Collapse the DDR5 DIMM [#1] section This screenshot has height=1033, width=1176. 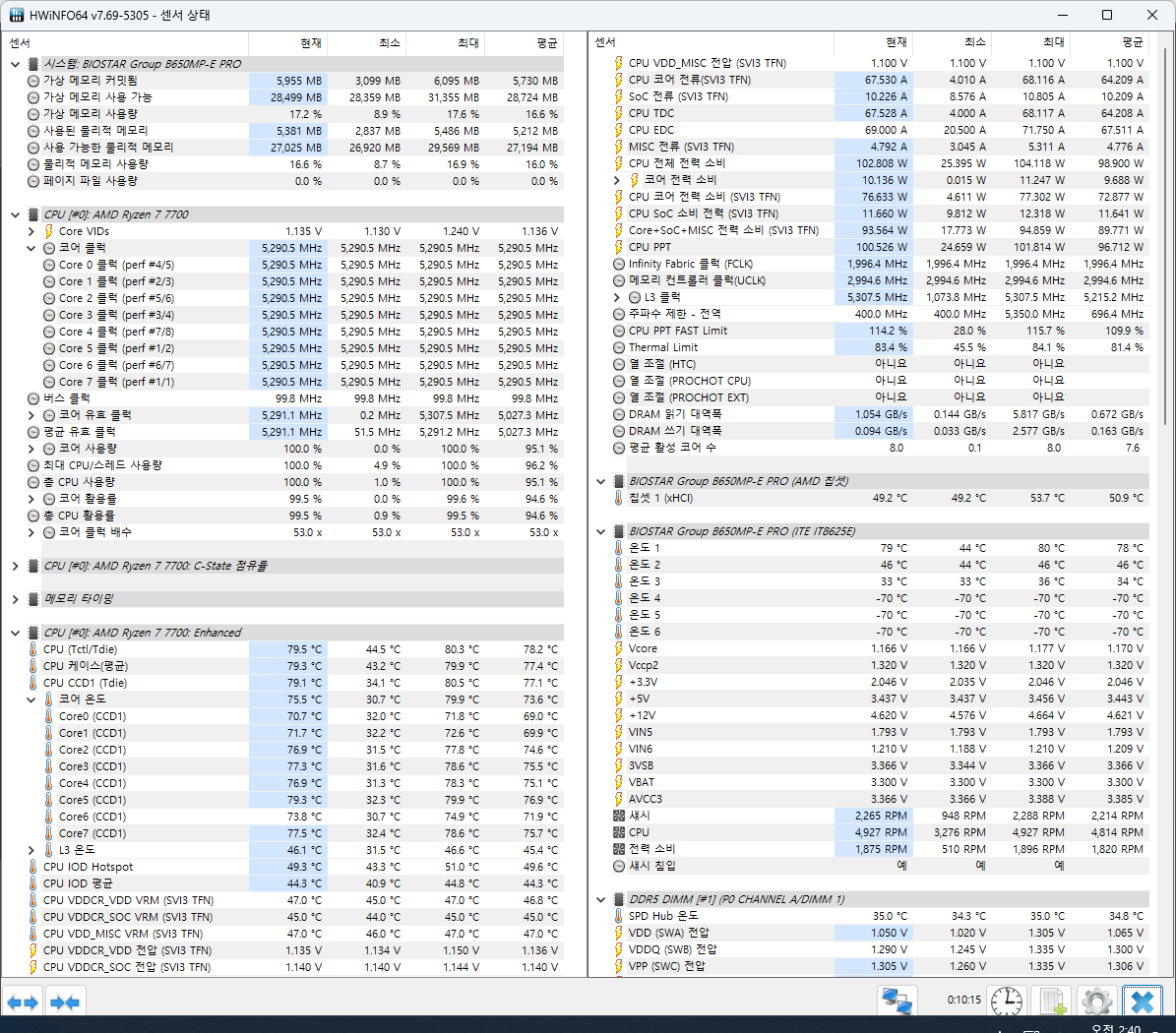[600, 899]
